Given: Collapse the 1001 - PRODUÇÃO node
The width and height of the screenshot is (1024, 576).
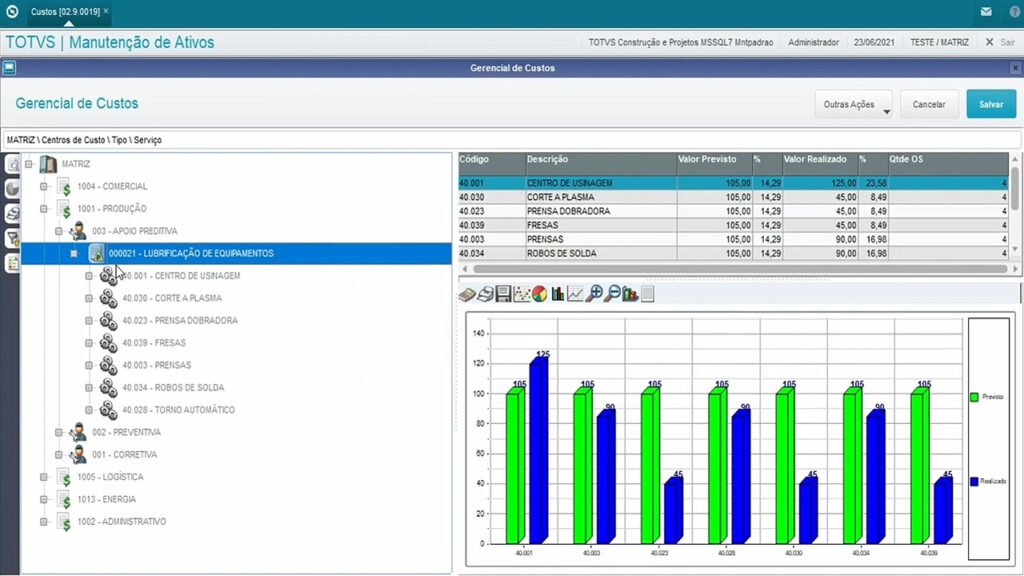Looking at the screenshot, I should pyautogui.click(x=44, y=209).
